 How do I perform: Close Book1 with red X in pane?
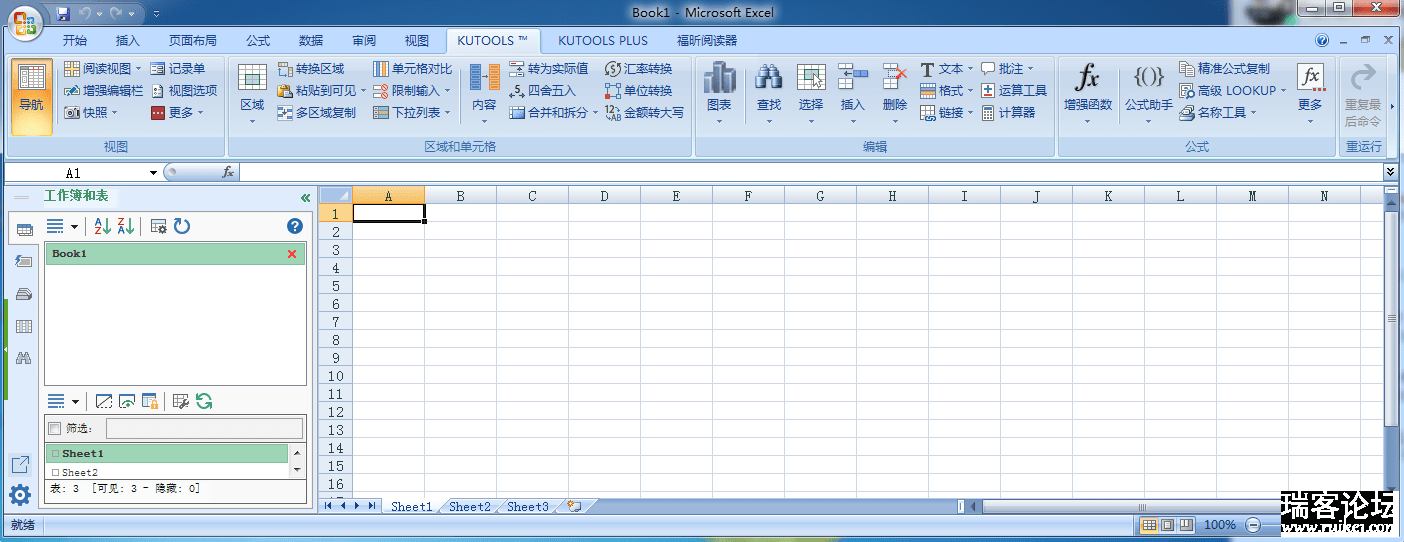pyautogui.click(x=292, y=254)
